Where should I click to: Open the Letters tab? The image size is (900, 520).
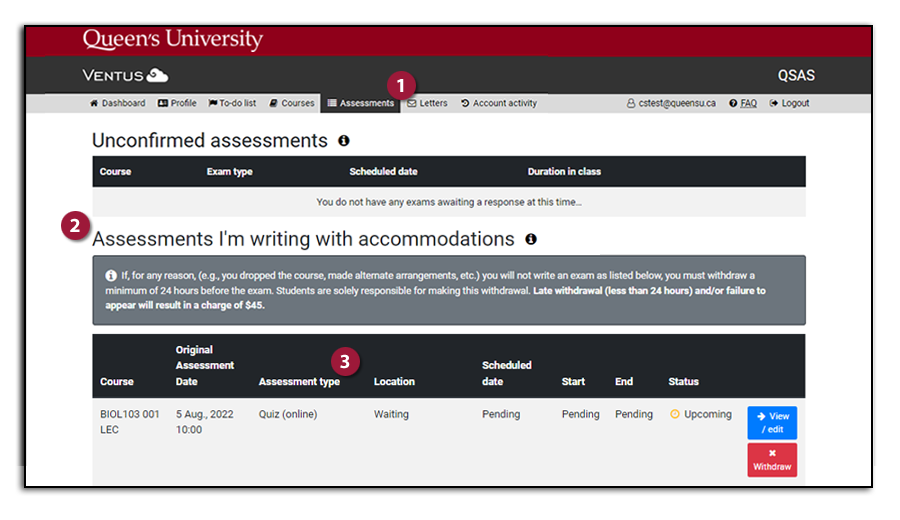(x=427, y=103)
